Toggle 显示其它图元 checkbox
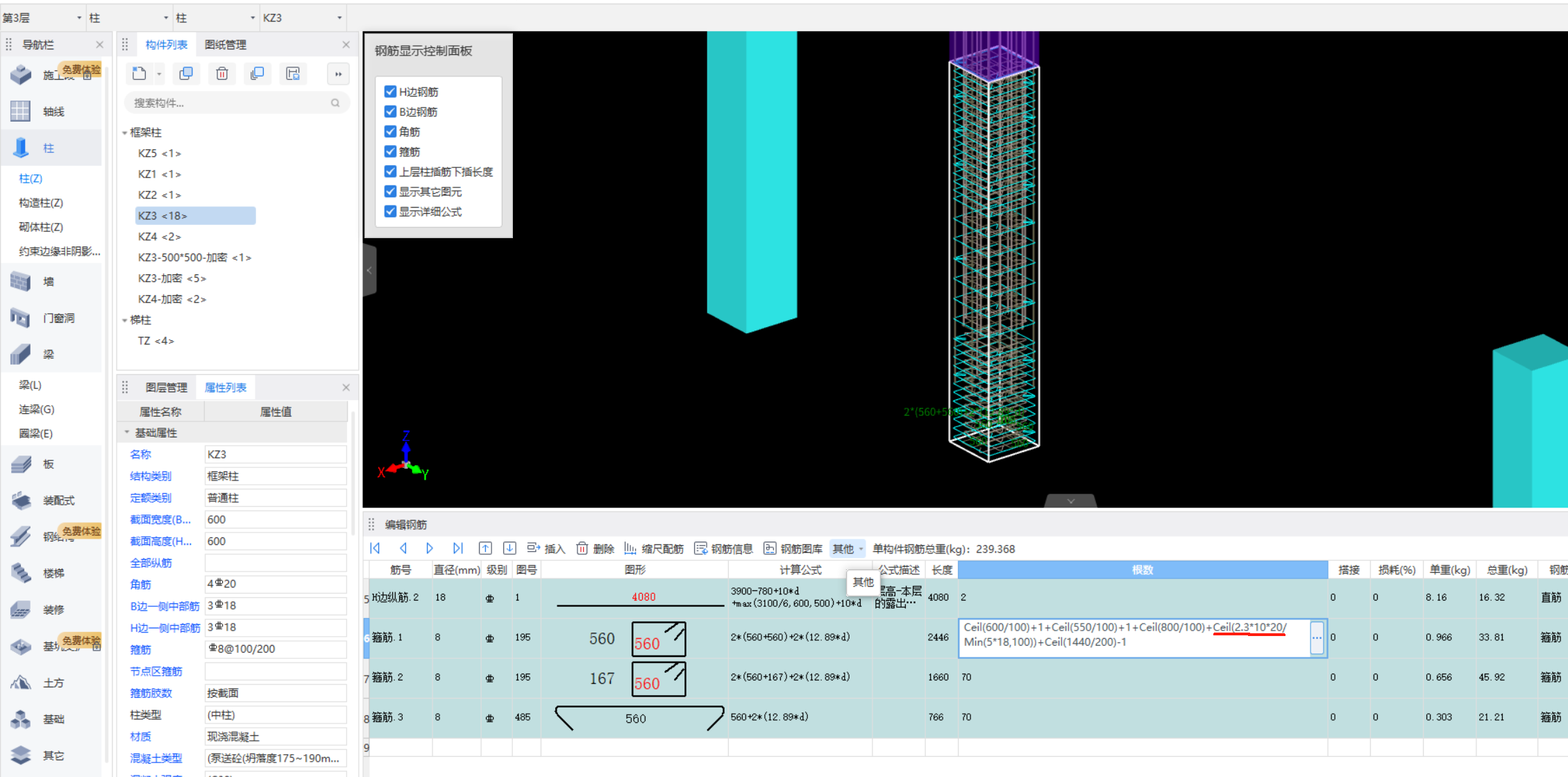The height and width of the screenshot is (777, 1568). 390,192
